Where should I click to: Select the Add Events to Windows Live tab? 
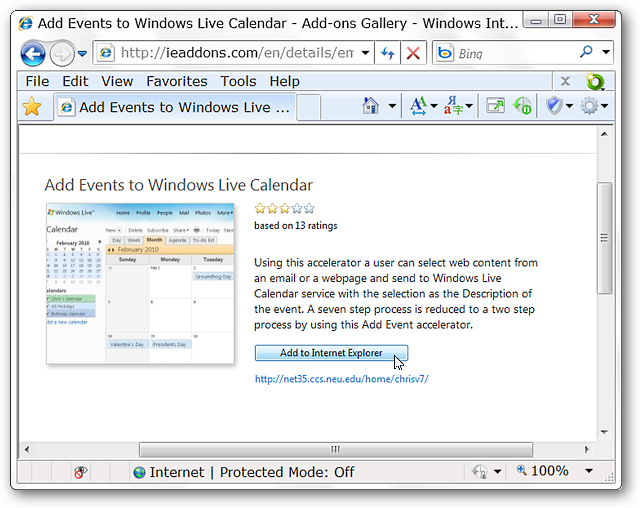click(175, 107)
